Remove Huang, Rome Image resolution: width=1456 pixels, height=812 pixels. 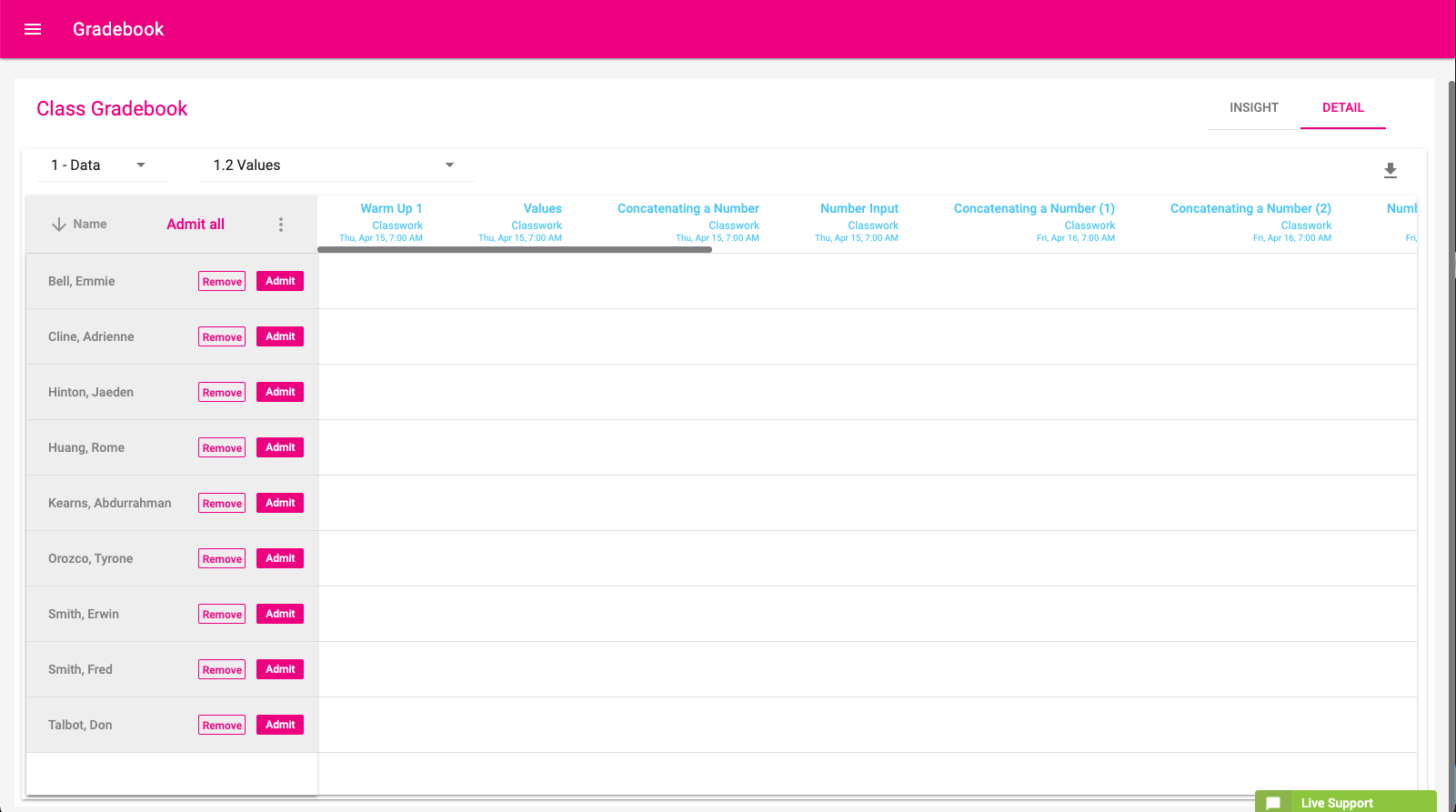[x=222, y=448]
